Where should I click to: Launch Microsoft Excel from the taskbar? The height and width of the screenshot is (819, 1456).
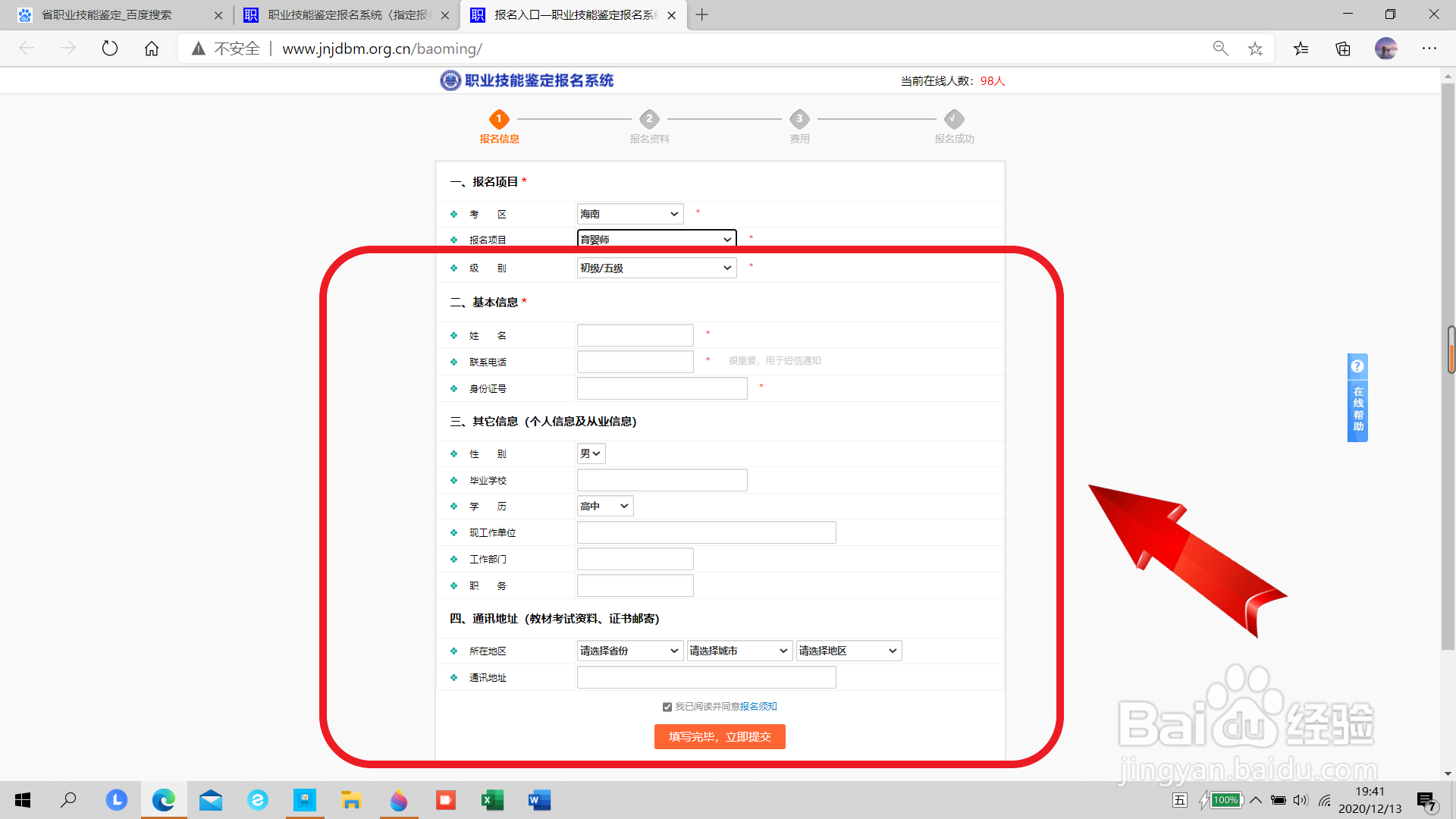(492, 800)
